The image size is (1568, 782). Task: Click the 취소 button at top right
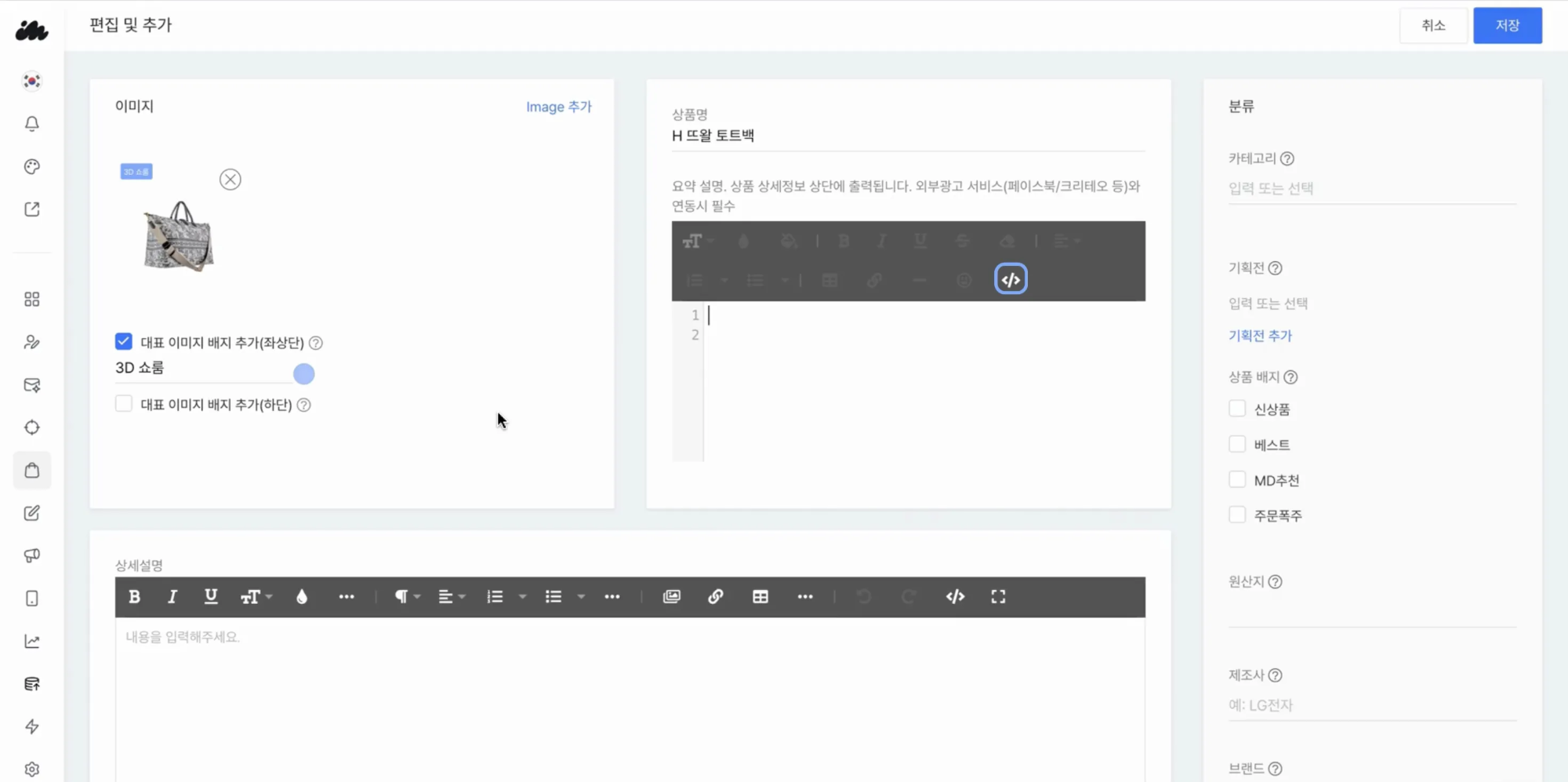coord(1433,25)
